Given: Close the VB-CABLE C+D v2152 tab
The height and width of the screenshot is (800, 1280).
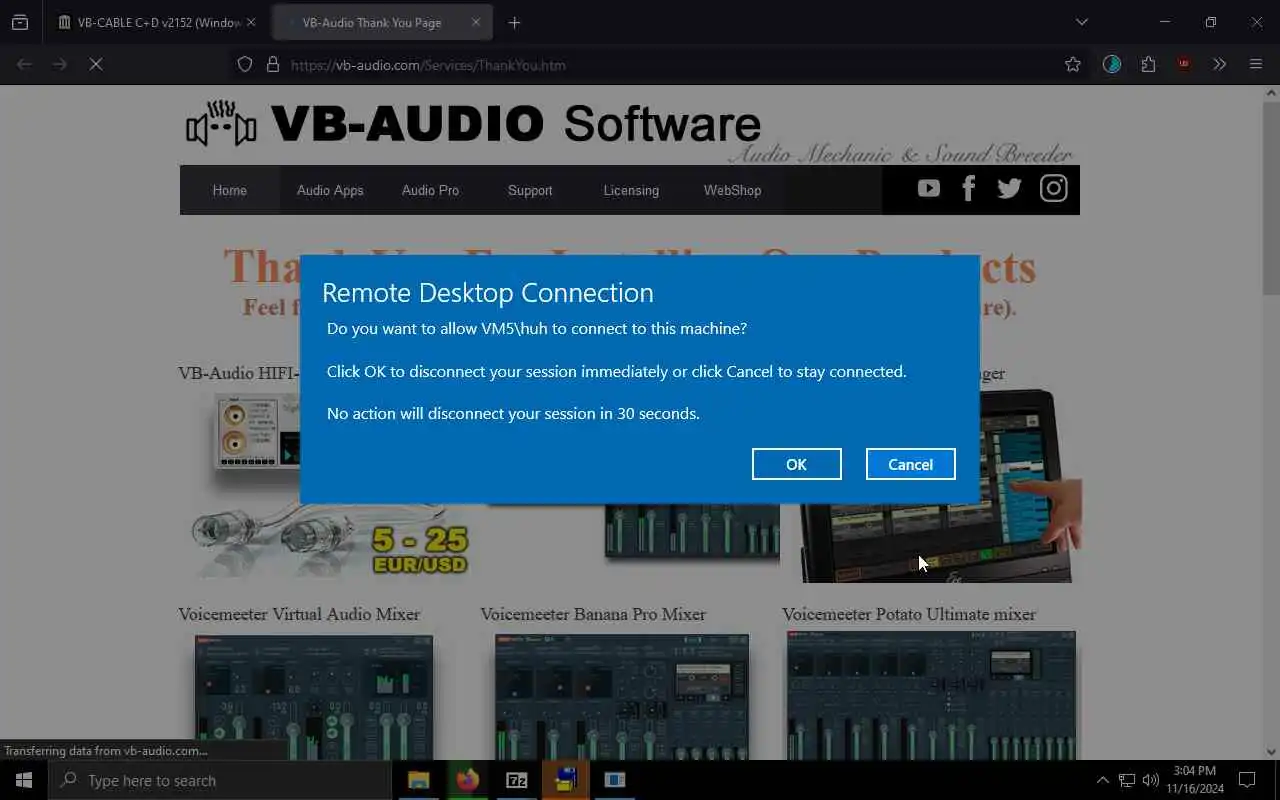Looking at the screenshot, I should (251, 22).
